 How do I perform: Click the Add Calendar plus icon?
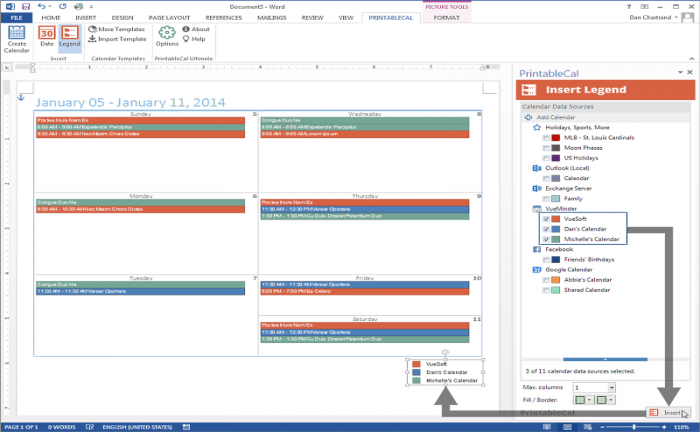pyautogui.click(x=529, y=117)
